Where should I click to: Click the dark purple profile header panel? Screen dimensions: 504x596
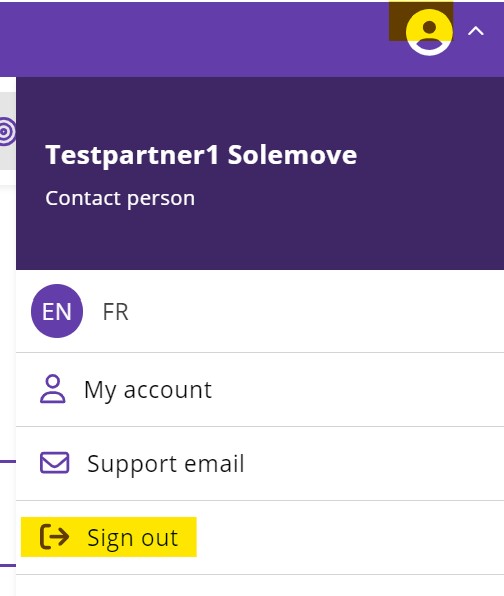(x=260, y=173)
